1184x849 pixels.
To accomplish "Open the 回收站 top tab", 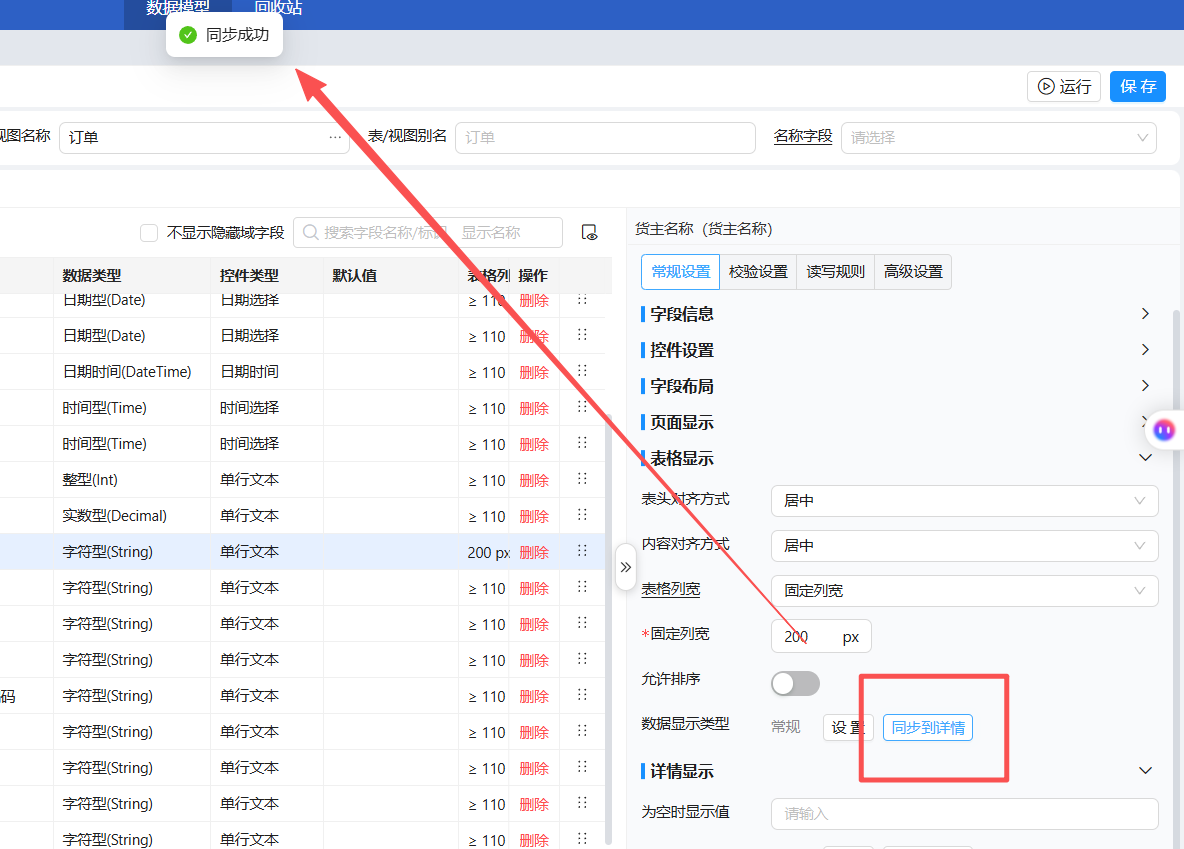I will [x=278, y=8].
